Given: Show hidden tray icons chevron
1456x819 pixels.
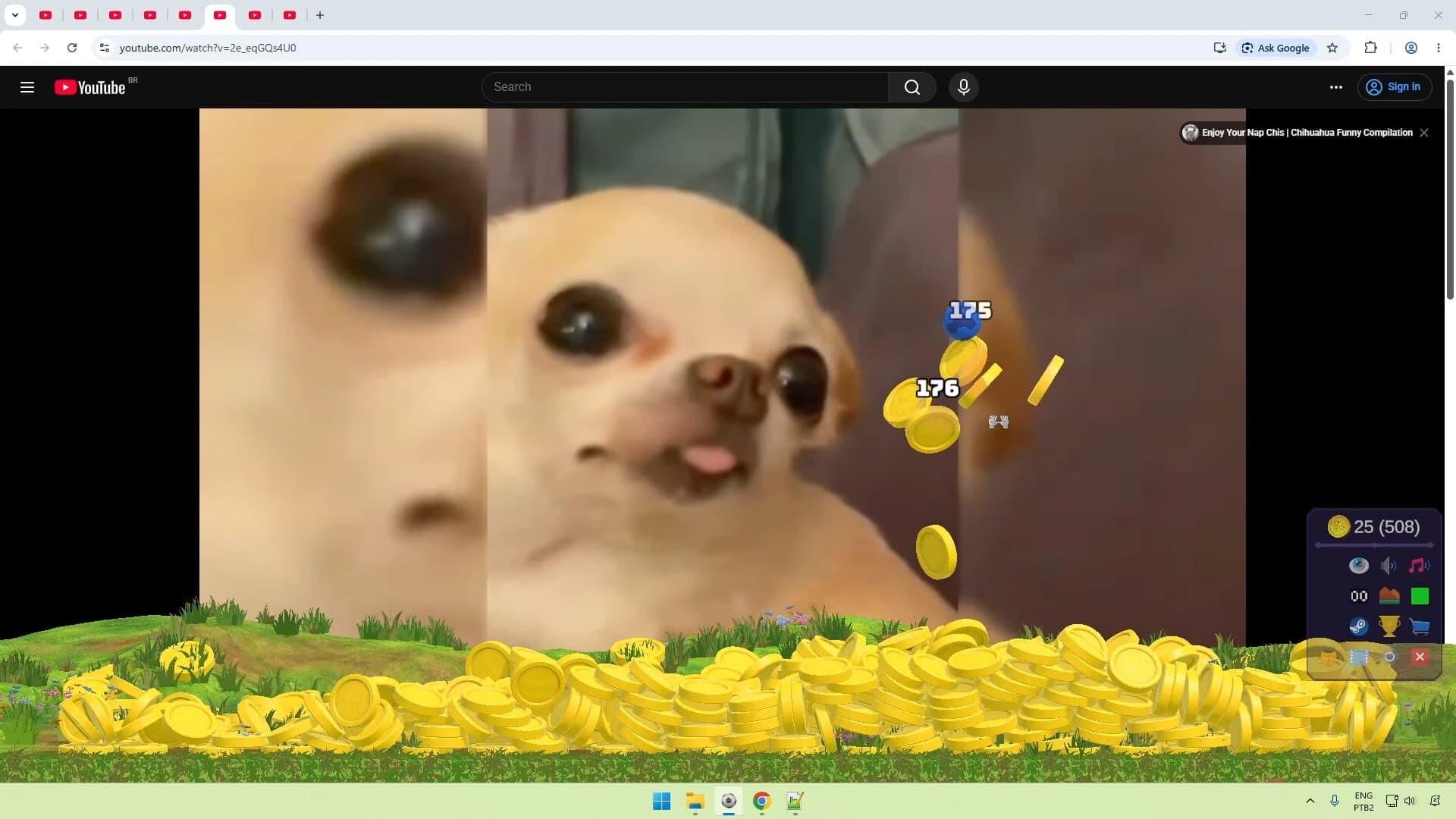Looking at the screenshot, I should point(1310,801).
